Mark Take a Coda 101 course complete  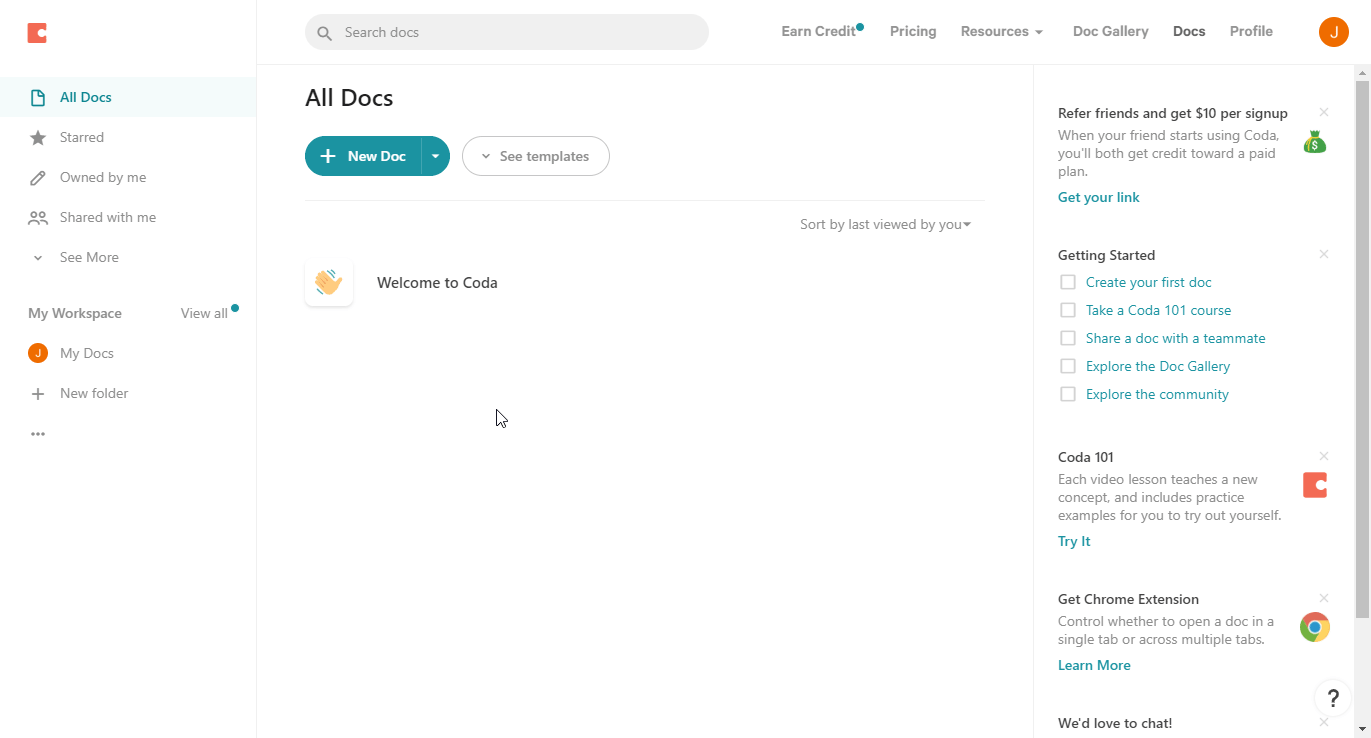1067,310
